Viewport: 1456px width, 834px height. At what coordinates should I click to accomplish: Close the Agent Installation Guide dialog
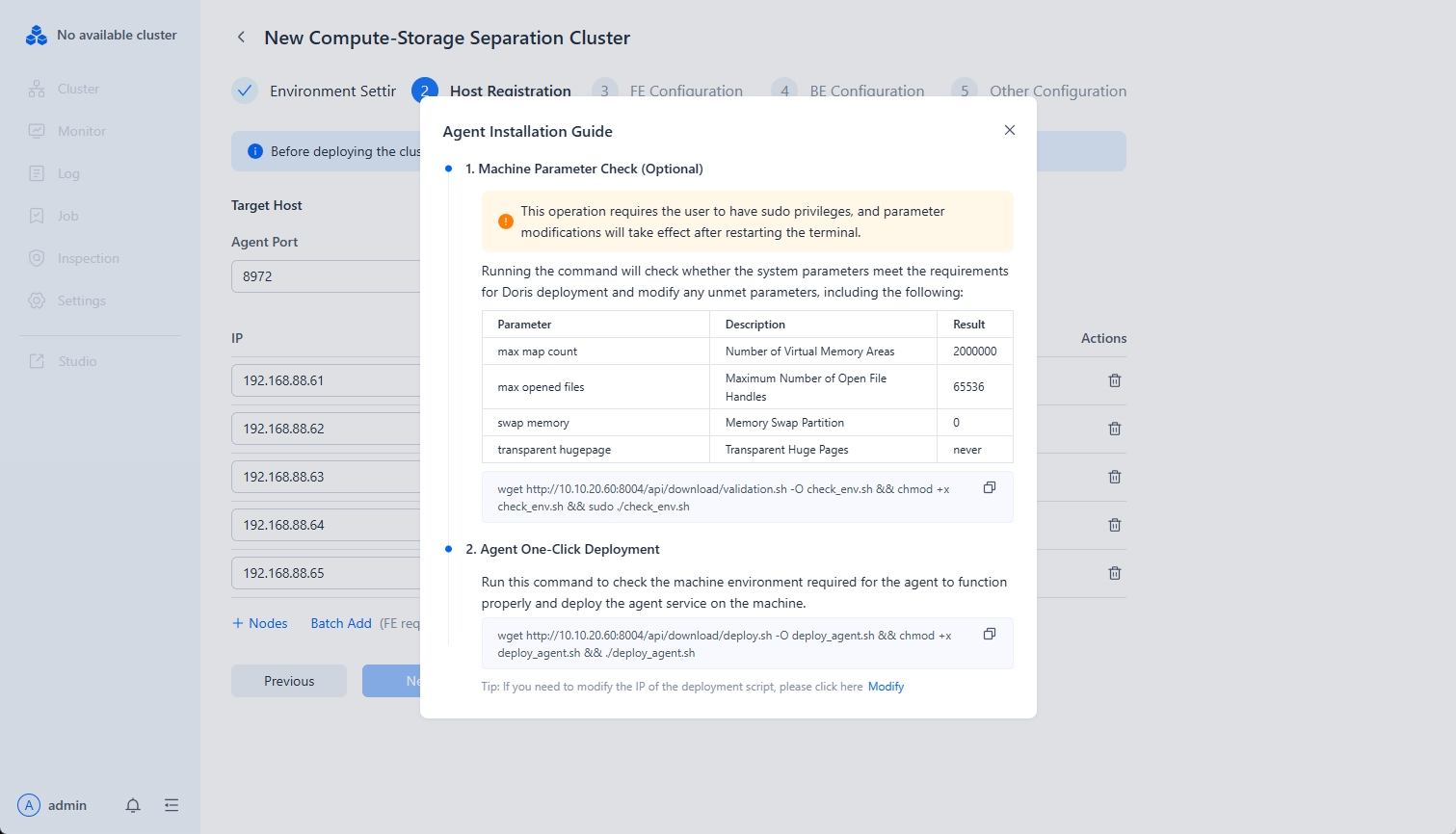tap(1009, 130)
